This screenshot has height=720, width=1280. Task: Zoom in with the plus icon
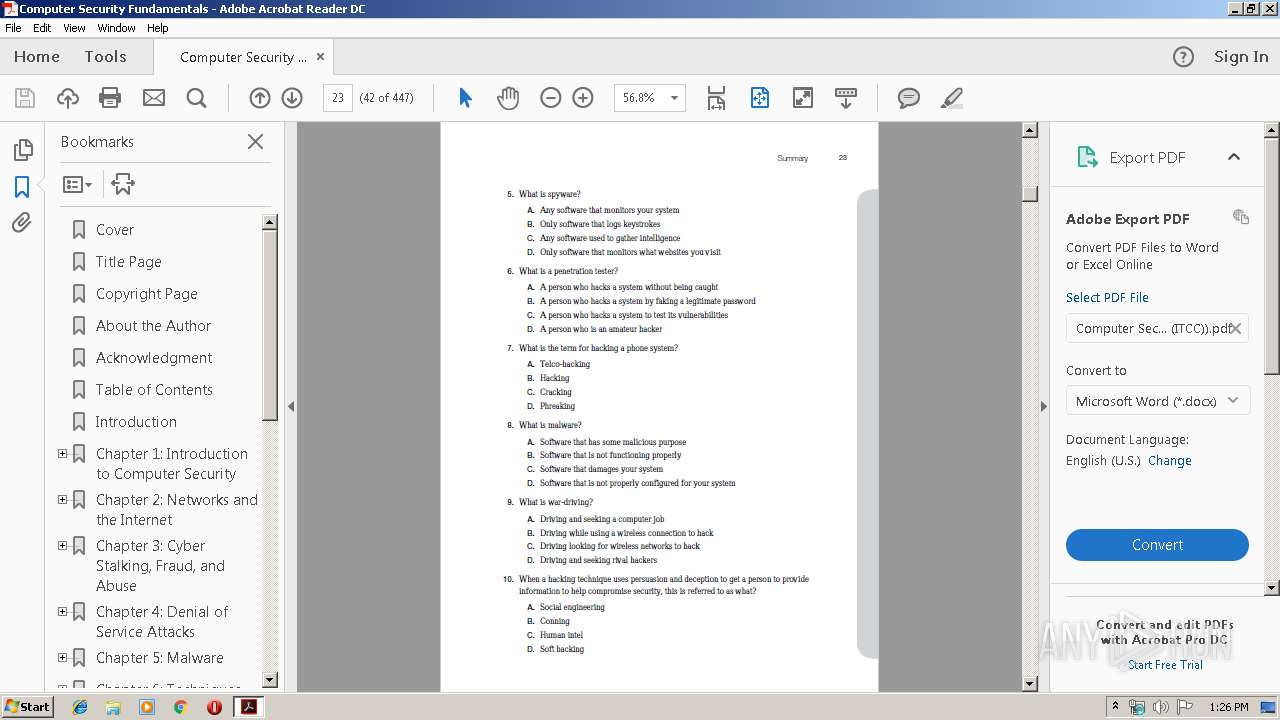[583, 98]
